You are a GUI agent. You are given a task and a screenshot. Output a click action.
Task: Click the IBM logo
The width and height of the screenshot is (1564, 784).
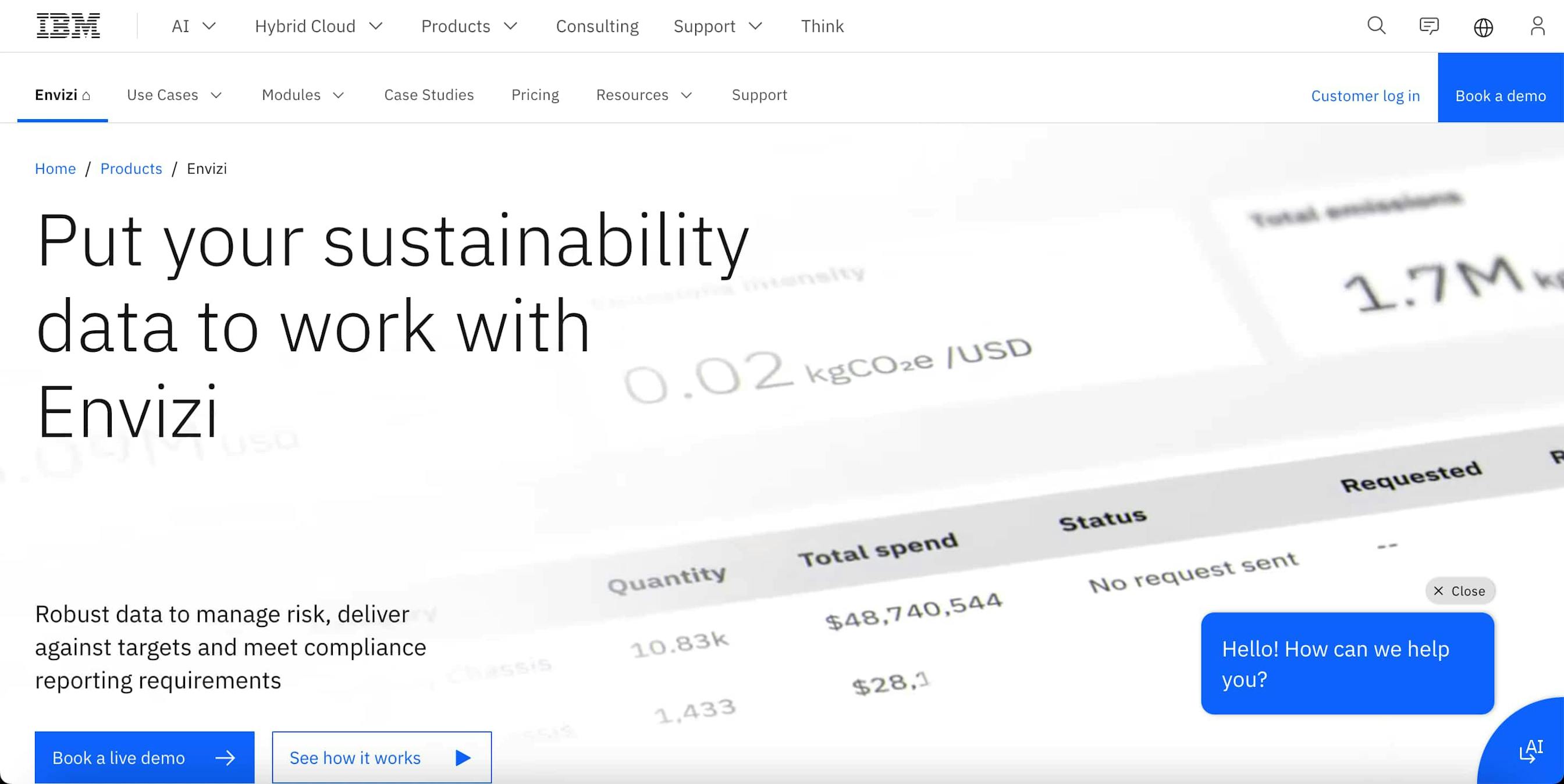pyautogui.click(x=69, y=26)
